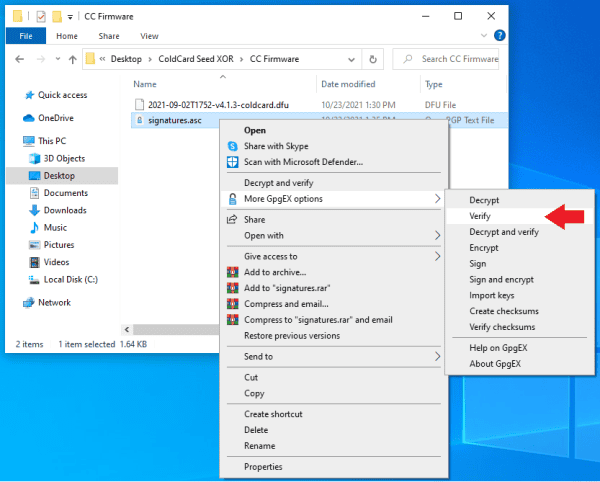The image size is (600, 482).
Task: Choose Import keys from submenu
Action: coord(492,295)
